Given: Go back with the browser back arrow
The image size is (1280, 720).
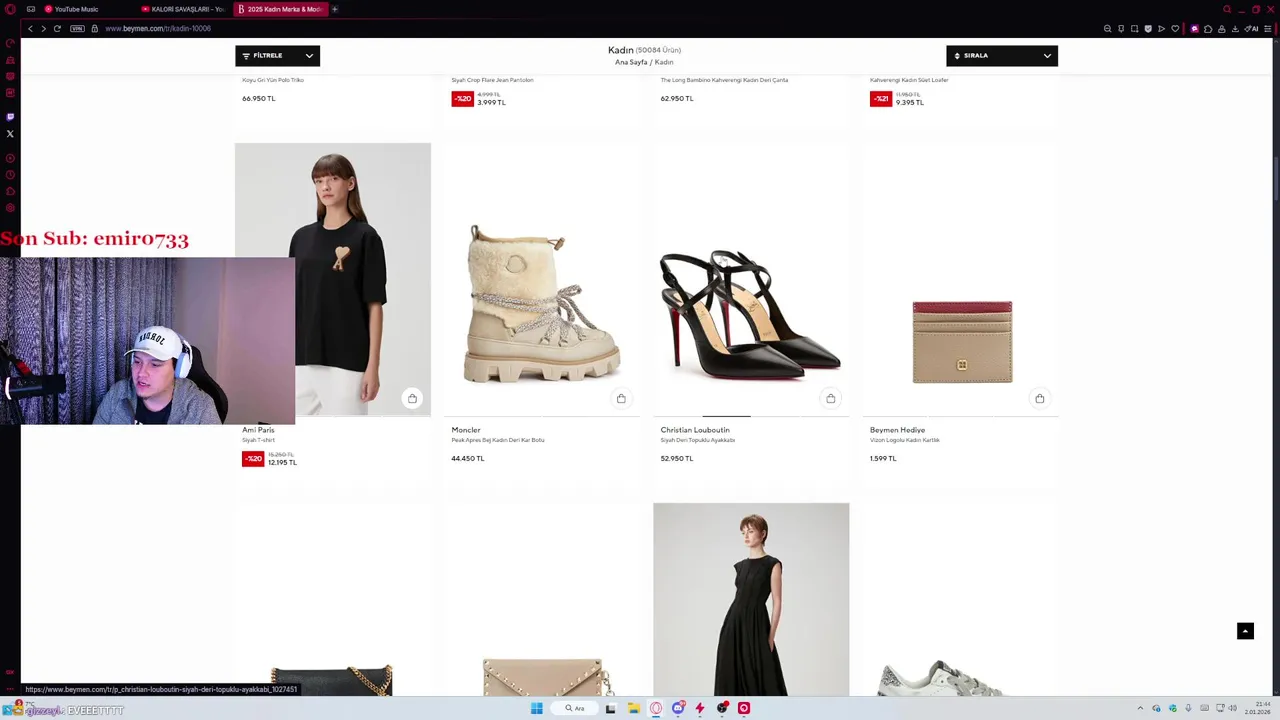Looking at the screenshot, I should (30, 28).
